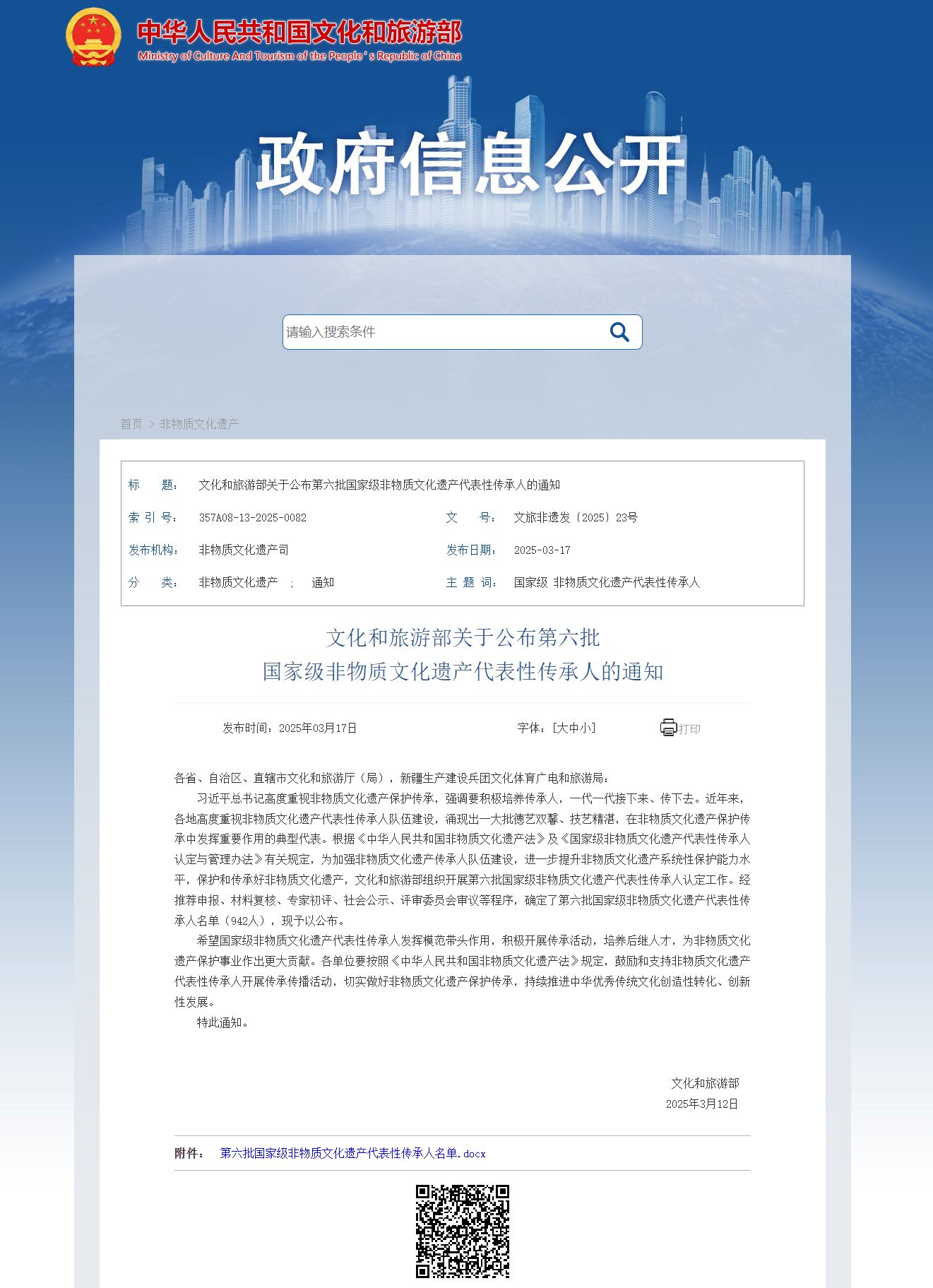
Task: Download the 第六批国家级非物质文化遗产代表性传承人名单.docx attachment
Action: pyautogui.click(x=352, y=1153)
